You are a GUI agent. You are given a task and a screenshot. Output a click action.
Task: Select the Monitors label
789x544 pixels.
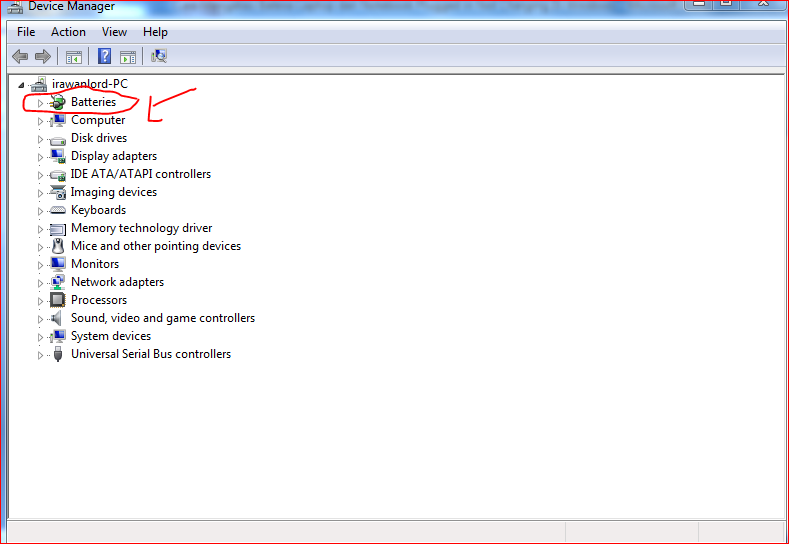95,264
